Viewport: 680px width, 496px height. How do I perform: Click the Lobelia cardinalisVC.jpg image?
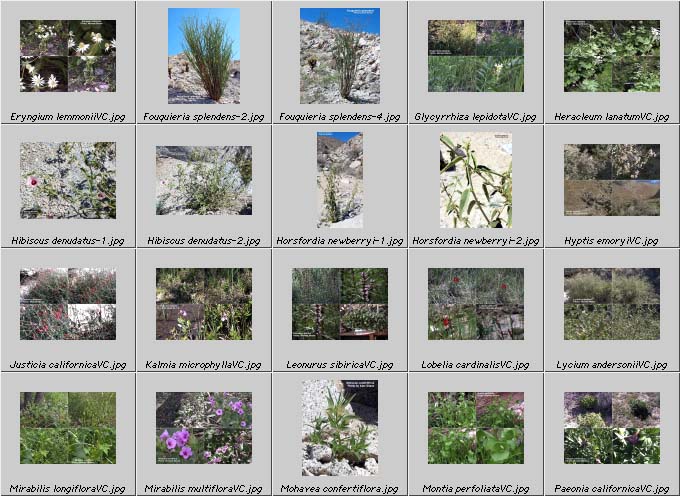pos(476,304)
